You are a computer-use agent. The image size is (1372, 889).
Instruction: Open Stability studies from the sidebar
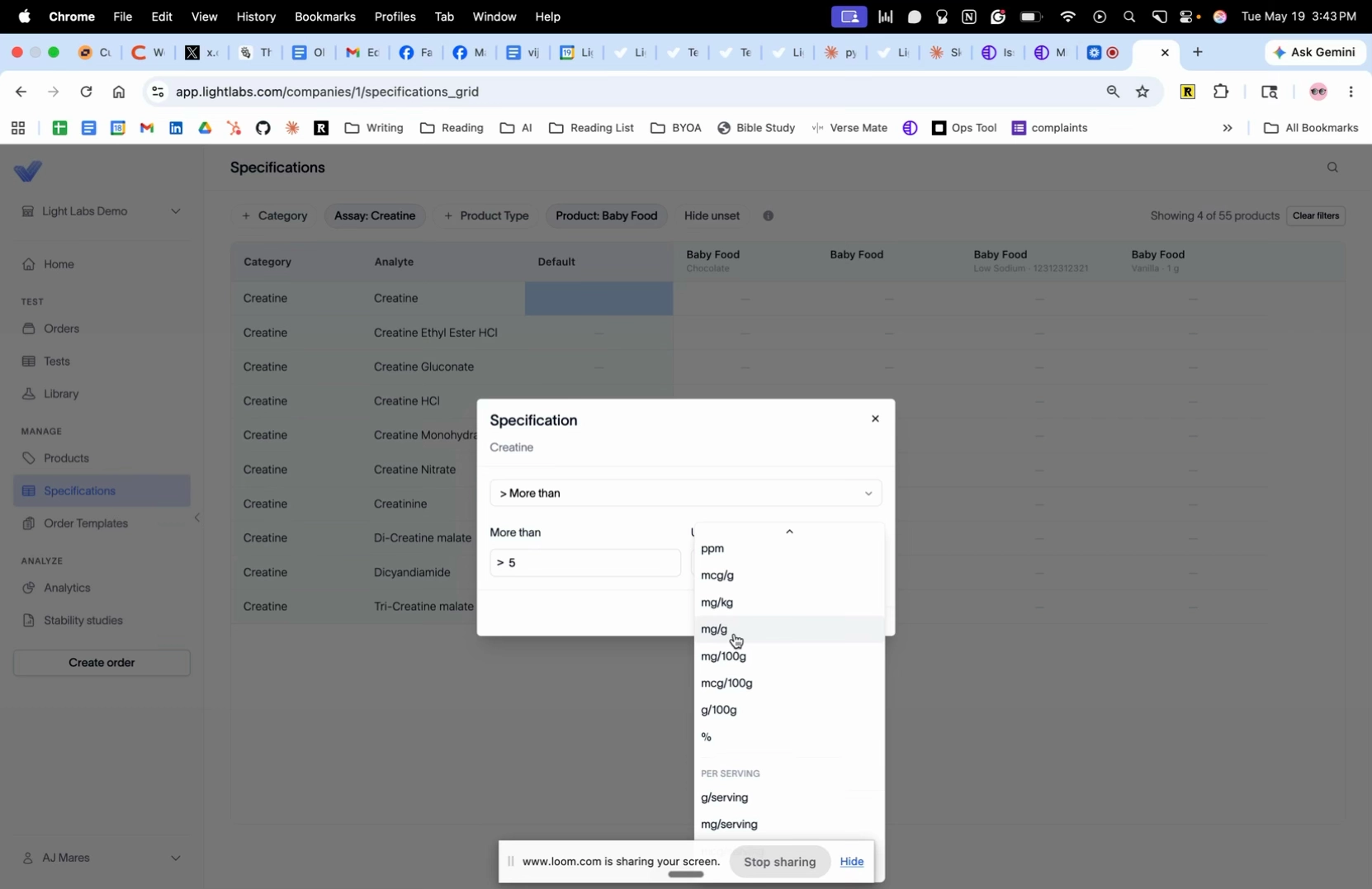tap(83, 620)
